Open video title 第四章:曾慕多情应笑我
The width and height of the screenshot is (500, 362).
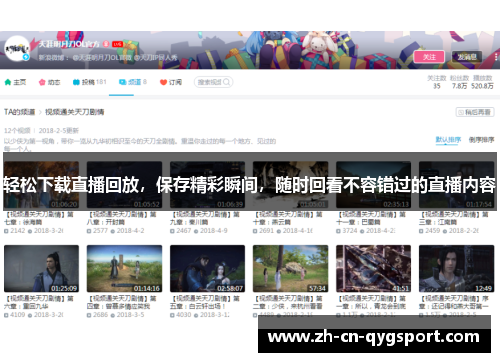(x=121, y=302)
